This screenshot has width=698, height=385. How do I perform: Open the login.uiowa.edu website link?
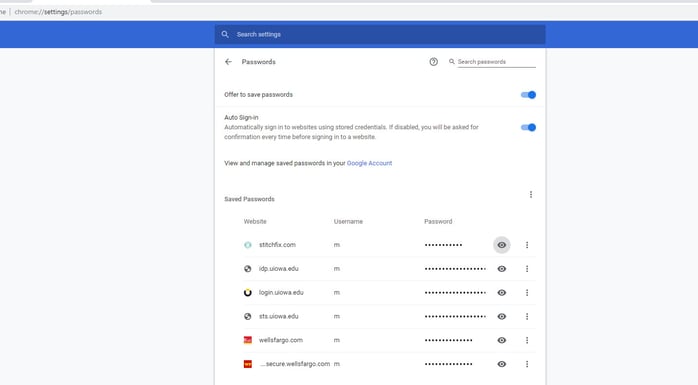[x=281, y=292]
